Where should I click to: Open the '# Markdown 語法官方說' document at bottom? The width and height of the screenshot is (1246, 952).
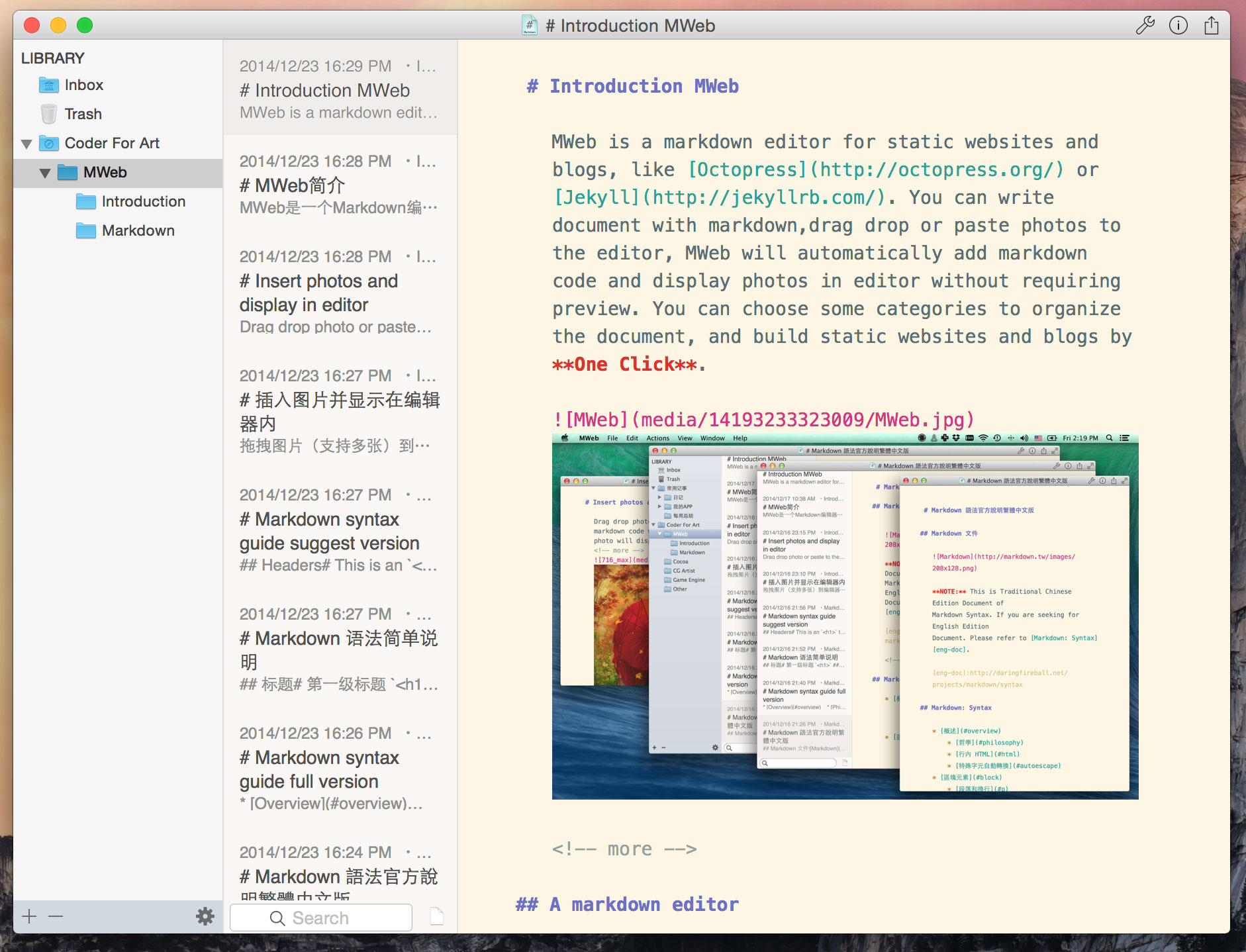(340, 864)
